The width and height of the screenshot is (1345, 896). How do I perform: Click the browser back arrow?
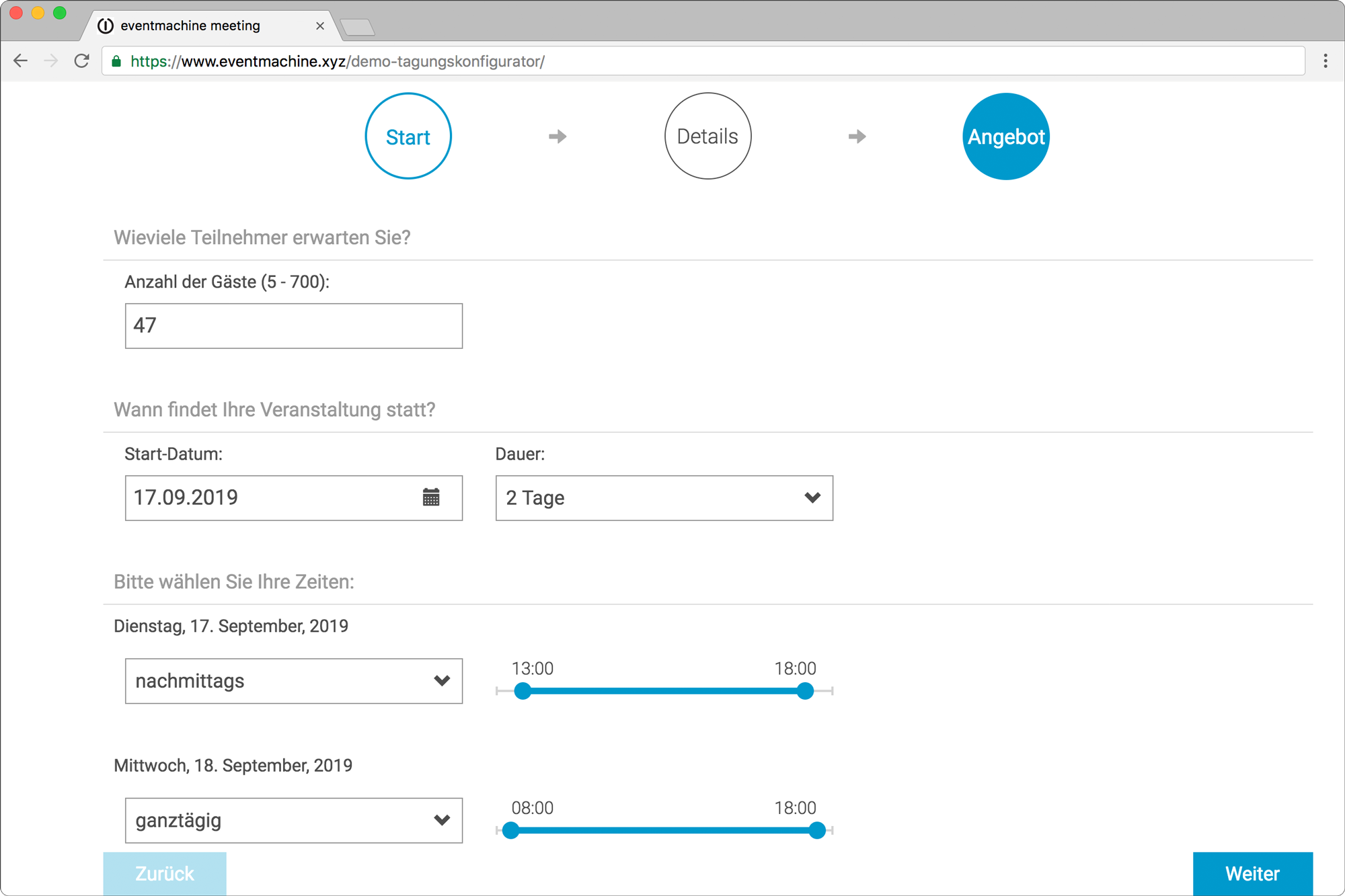click(21, 60)
